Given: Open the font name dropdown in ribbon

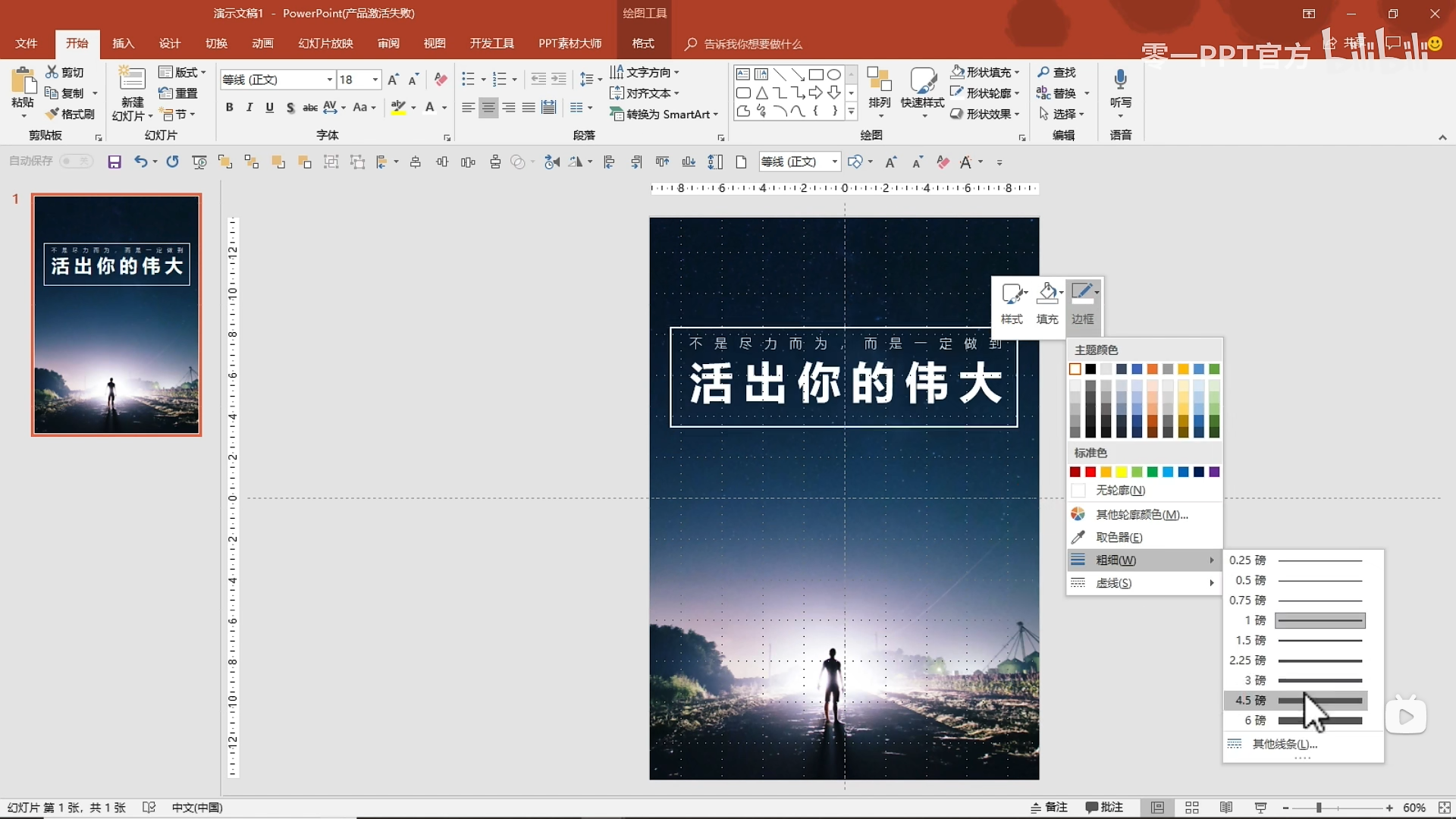Looking at the screenshot, I should (329, 79).
